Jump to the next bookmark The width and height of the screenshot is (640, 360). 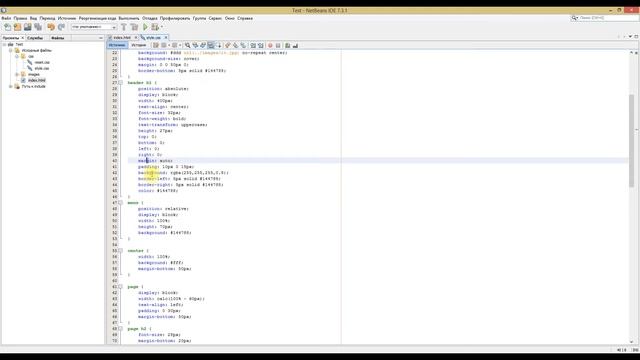pos(236,45)
